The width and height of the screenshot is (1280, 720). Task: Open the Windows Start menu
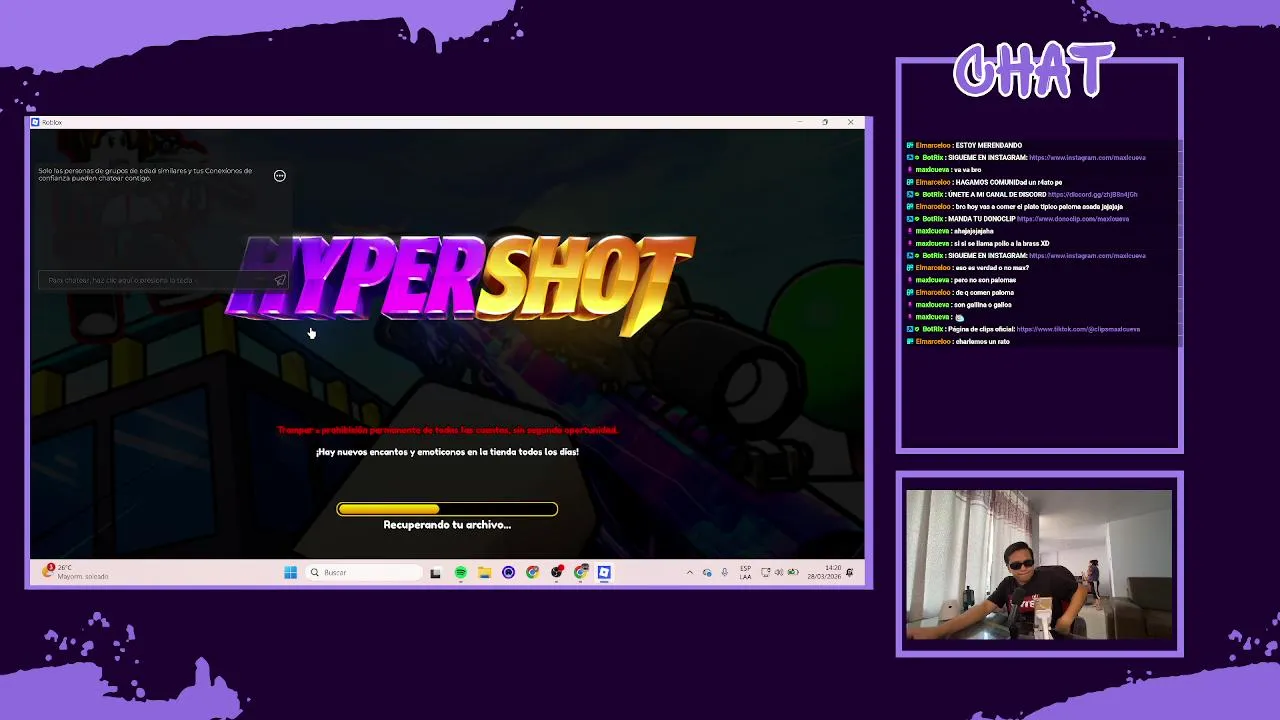[x=290, y=572]
